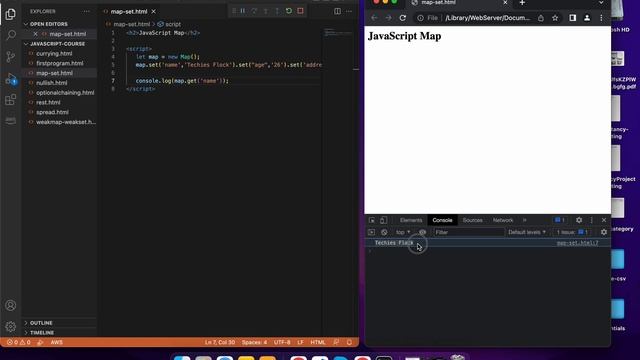Open the Explorer views and more actions menu
Viewport: 640px width, 360px height.
click(x=86, y=11)
